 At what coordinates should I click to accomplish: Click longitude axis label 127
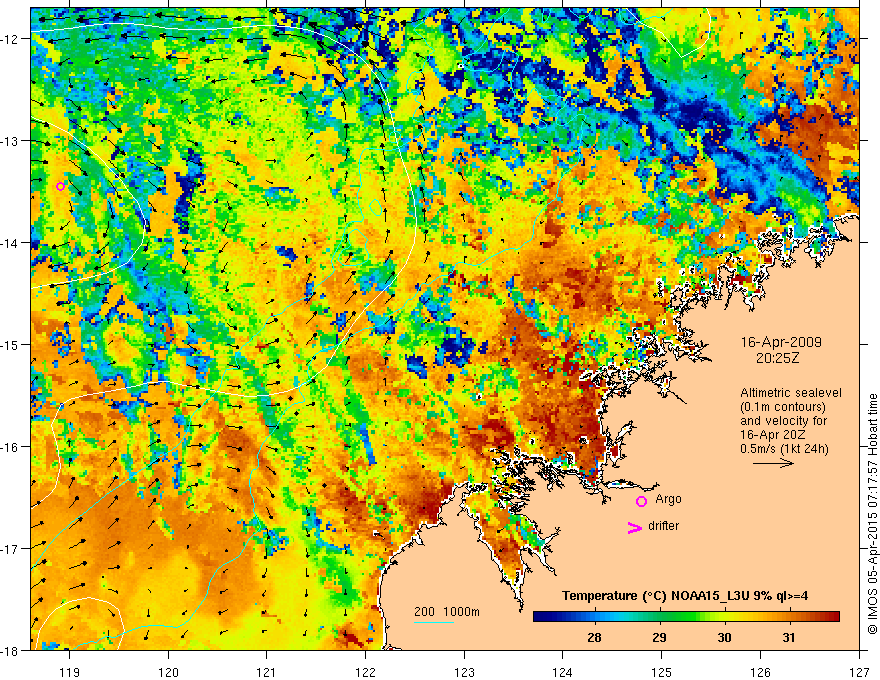859,672
